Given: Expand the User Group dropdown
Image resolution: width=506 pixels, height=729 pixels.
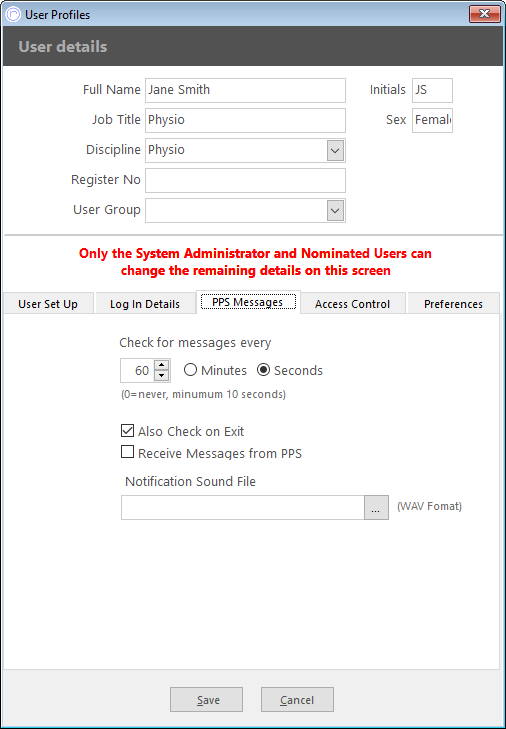Looking at the screenshot, I should pyautogui.click(x=335, y=210).
